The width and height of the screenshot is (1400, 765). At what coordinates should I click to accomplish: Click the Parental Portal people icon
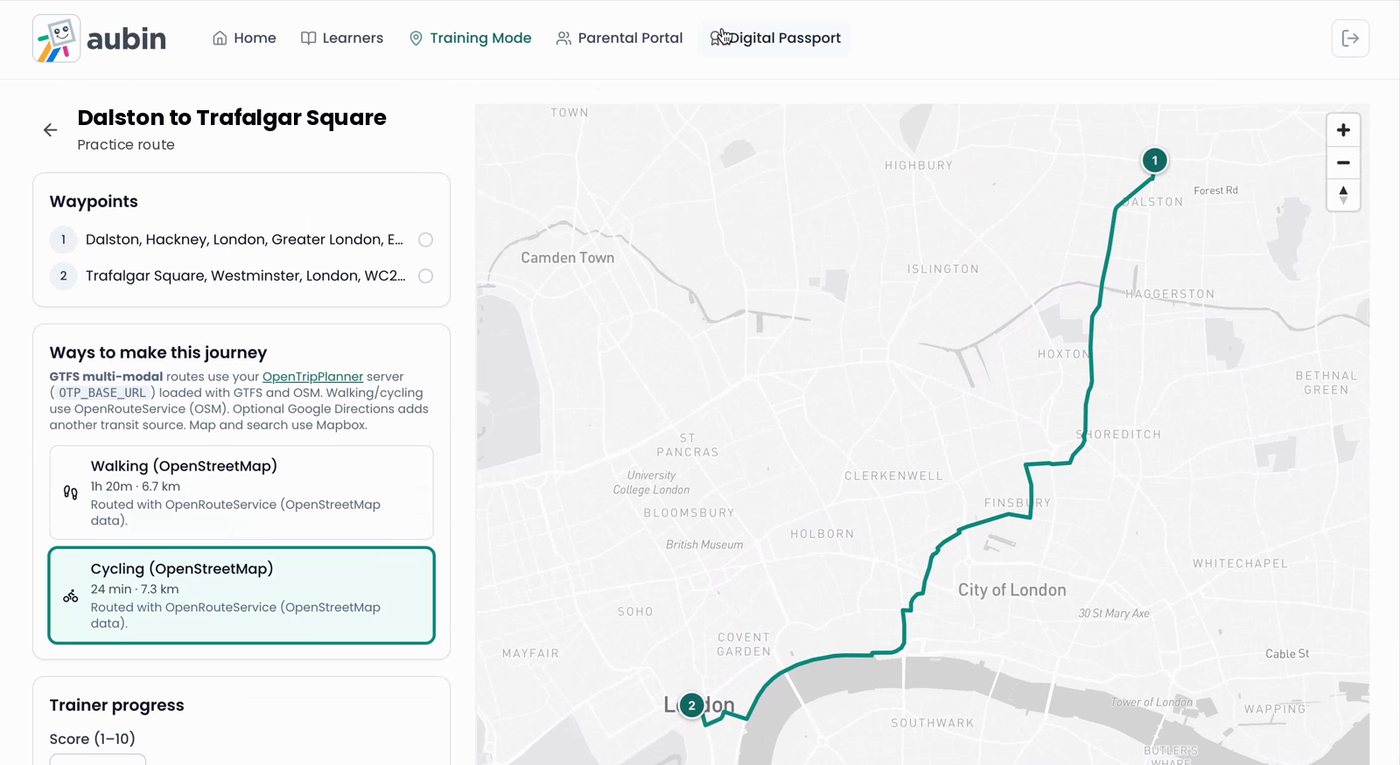[564, 38]
